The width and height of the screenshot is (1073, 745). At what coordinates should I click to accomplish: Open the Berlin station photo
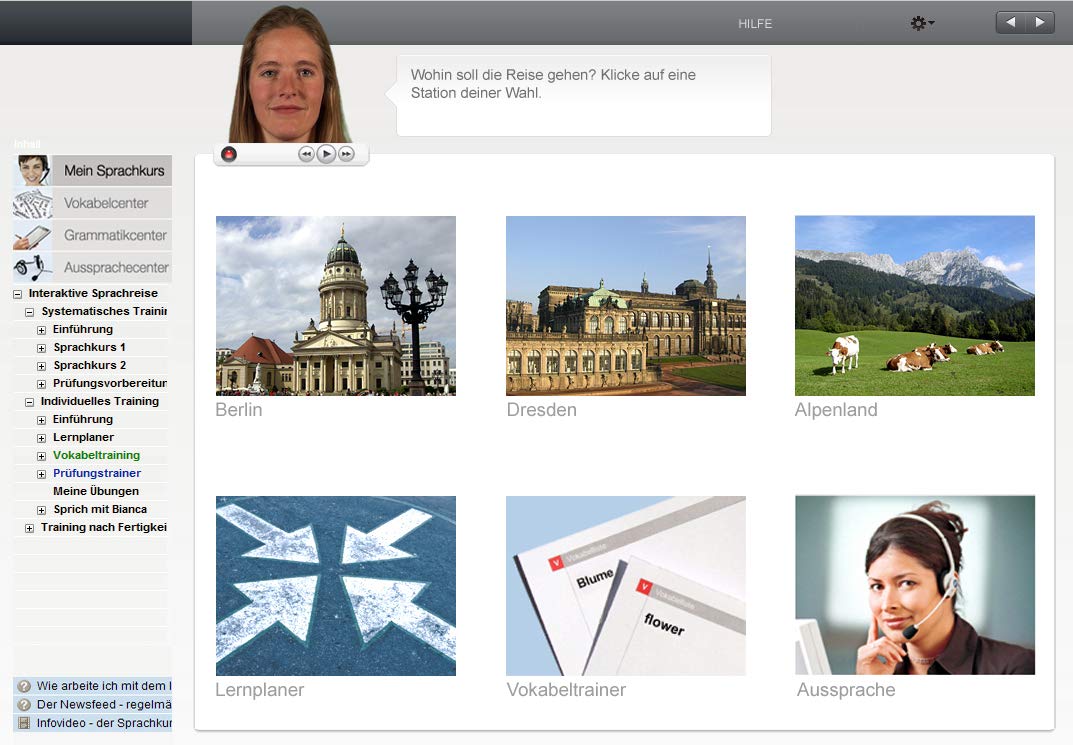tap(336, 306)
